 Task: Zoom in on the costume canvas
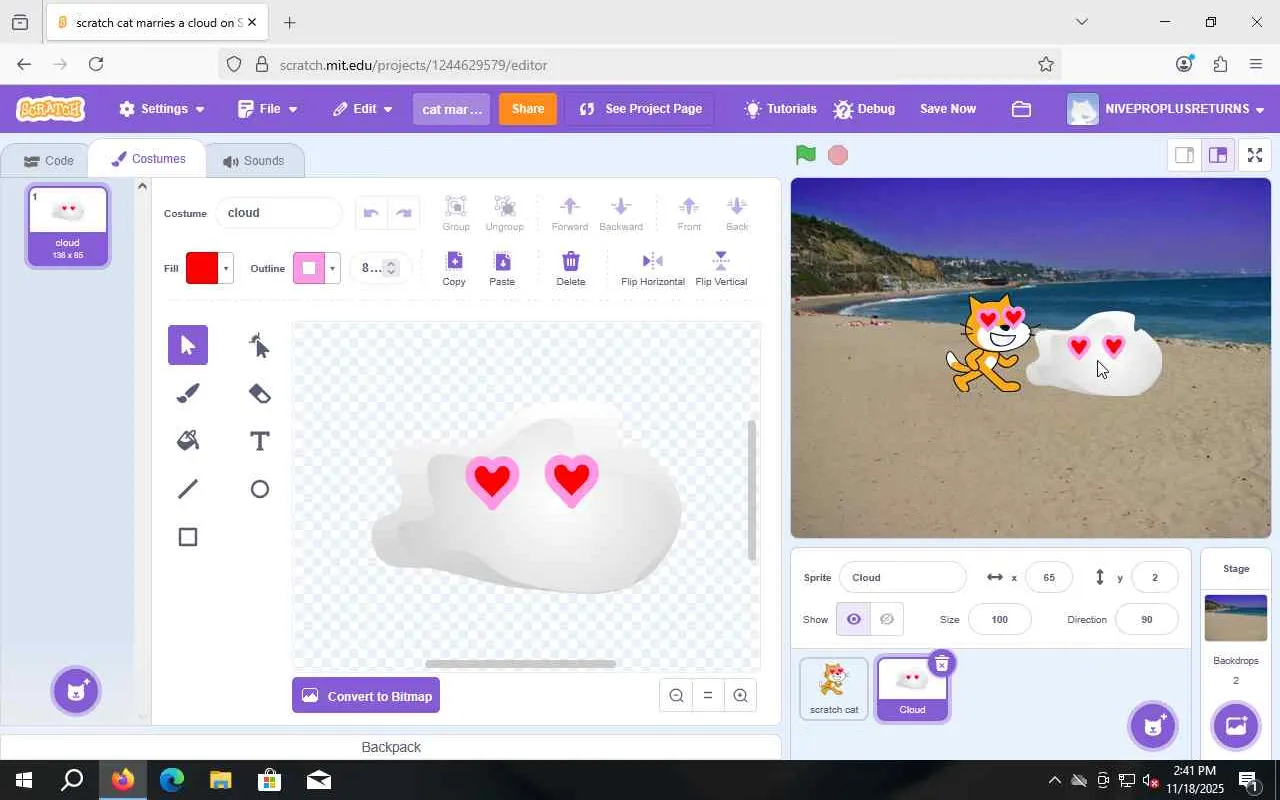(740, 696)
